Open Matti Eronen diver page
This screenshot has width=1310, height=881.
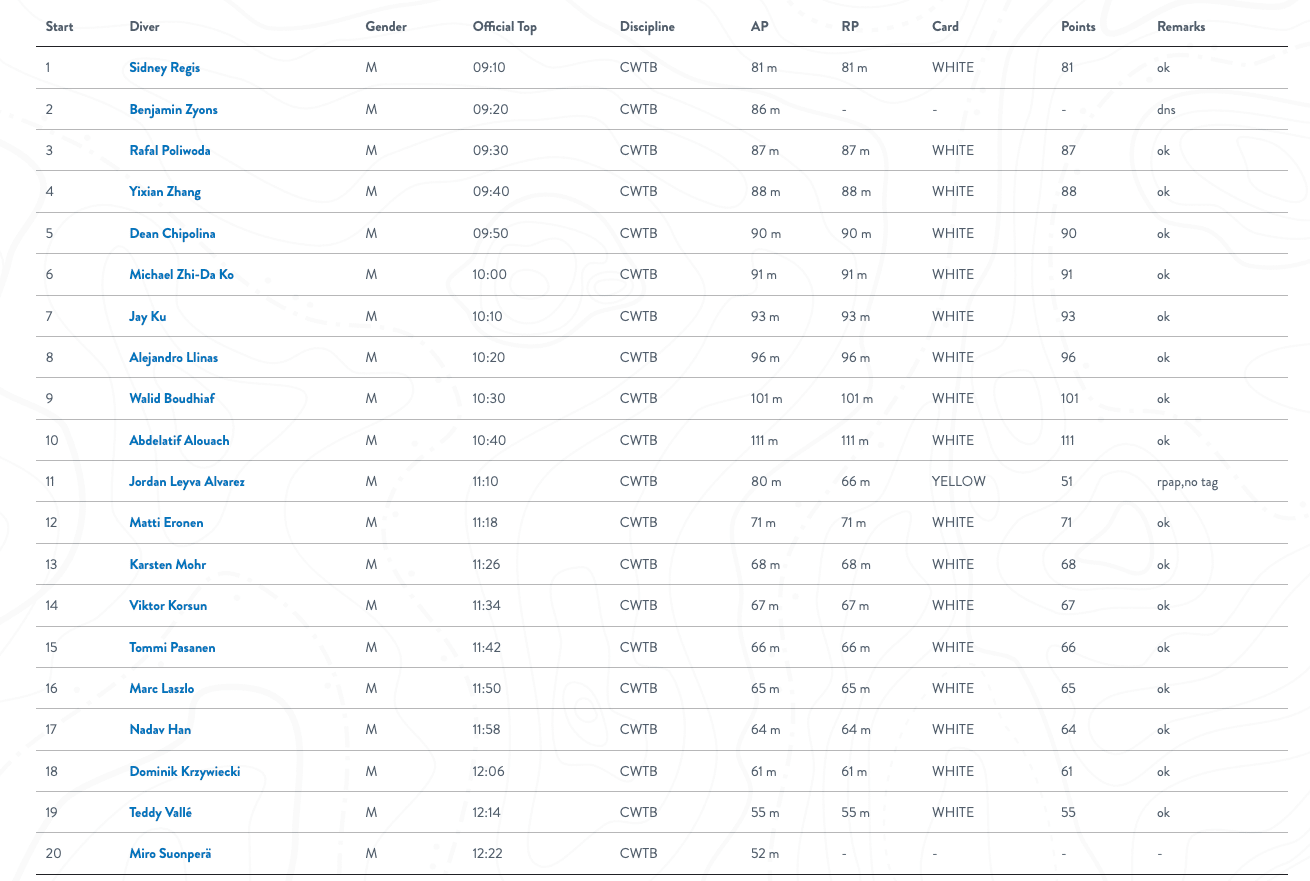(166, 523)
